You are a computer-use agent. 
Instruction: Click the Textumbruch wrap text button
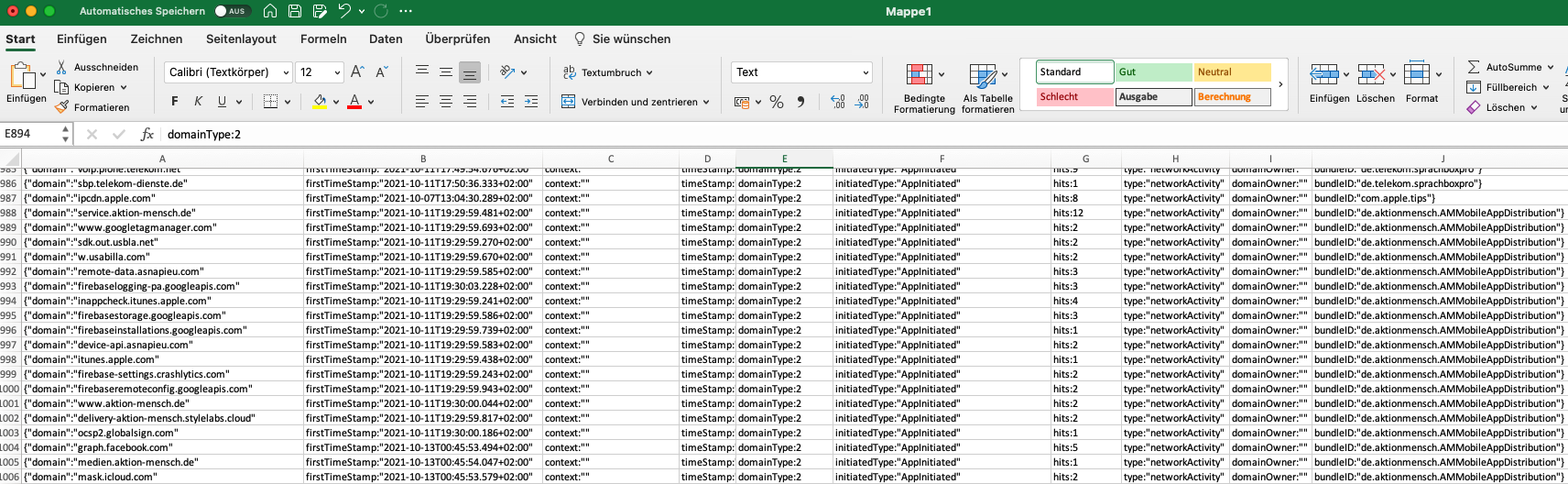tap(606, 72)
